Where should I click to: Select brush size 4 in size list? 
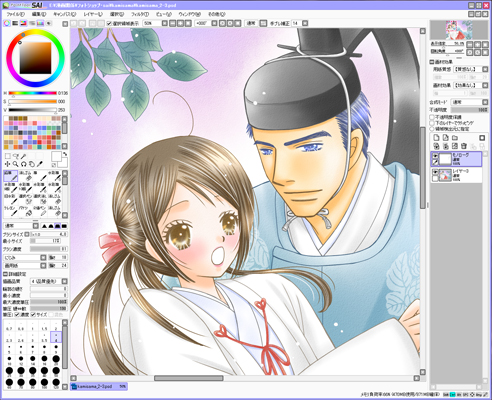pyautogui.click(x=56, y=337)
